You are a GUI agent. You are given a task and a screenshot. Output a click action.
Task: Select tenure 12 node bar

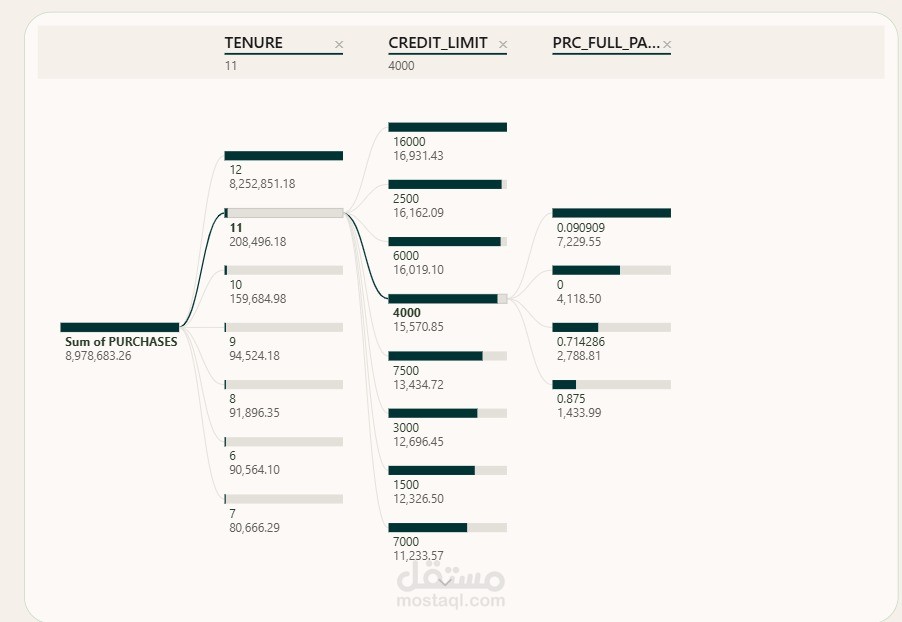284,156
